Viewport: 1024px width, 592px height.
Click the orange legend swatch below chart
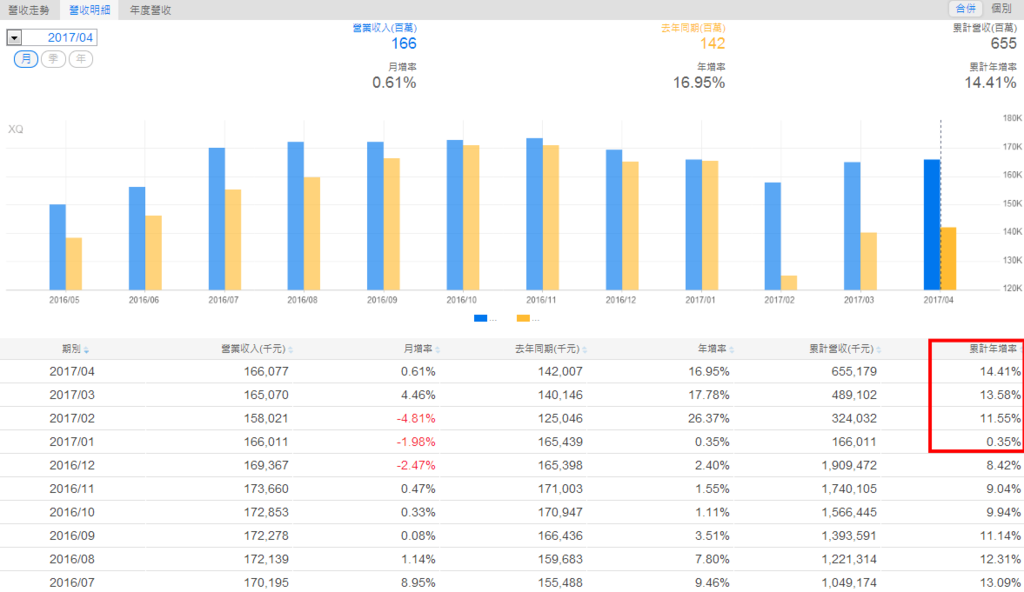pyautogui.click(x=523, y=318)
